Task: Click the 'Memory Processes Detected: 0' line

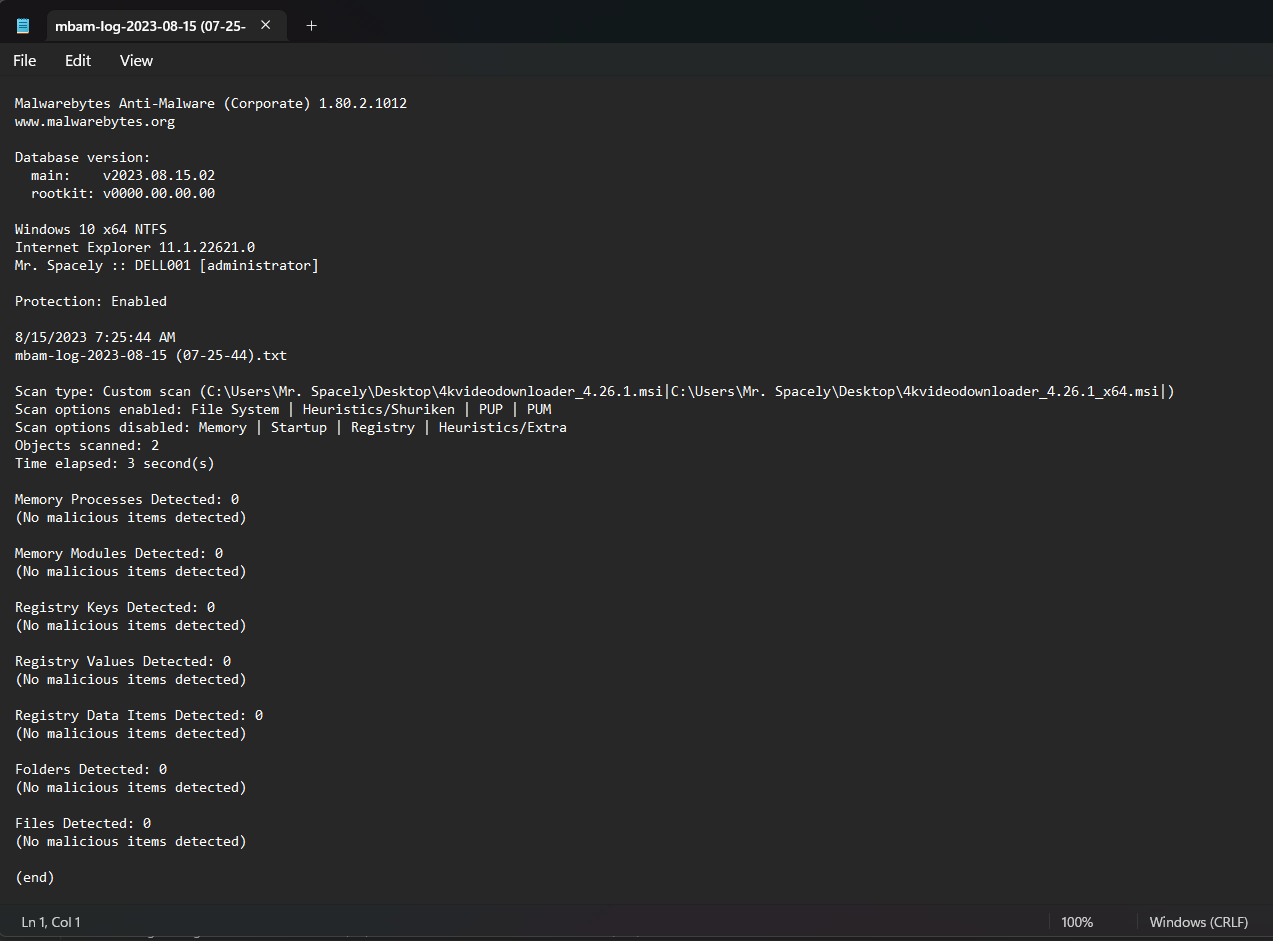Action: click(127, 499)
